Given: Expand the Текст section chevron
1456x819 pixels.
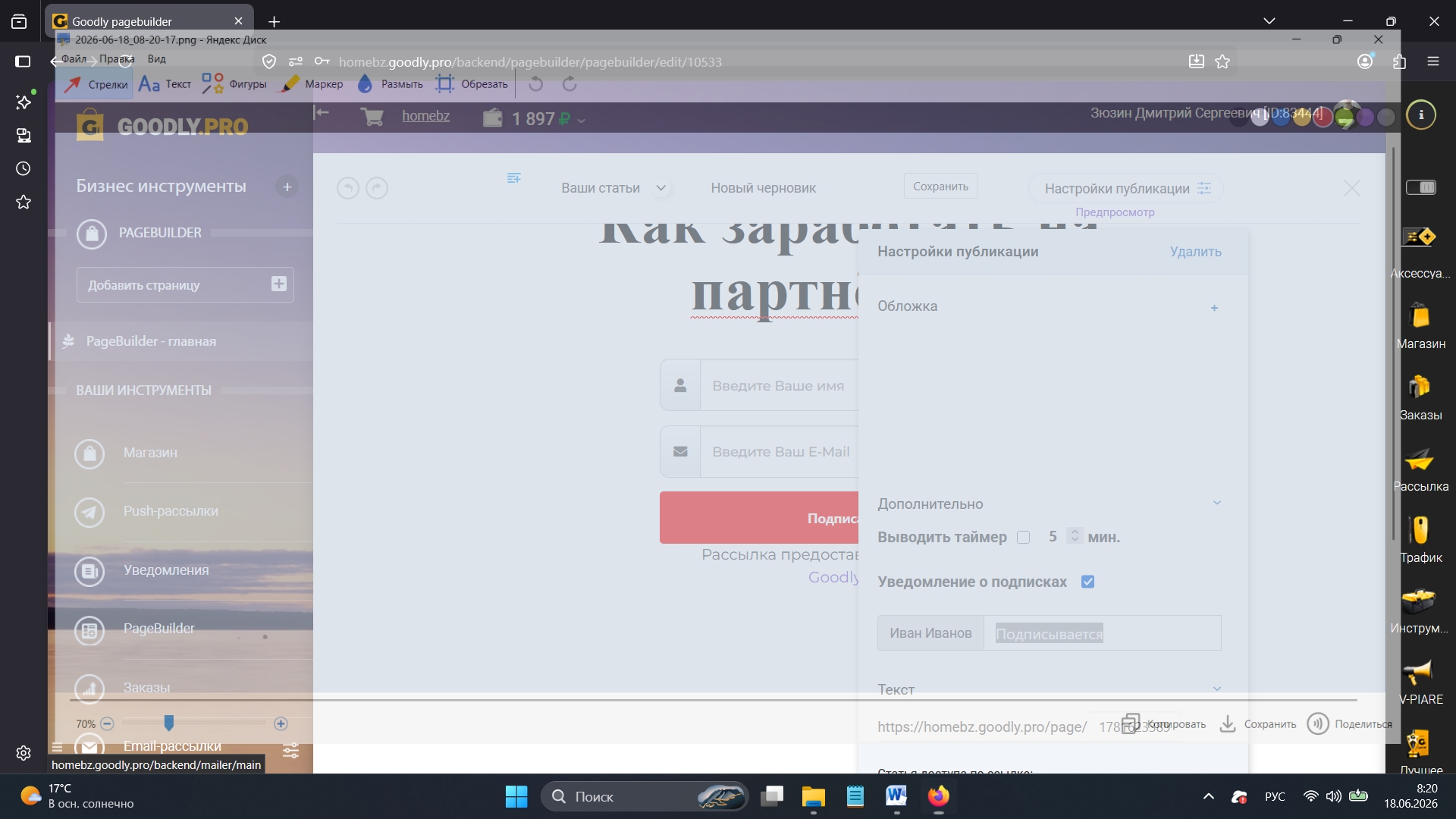Looking at the screenshot, I should tap(1217, 689).
